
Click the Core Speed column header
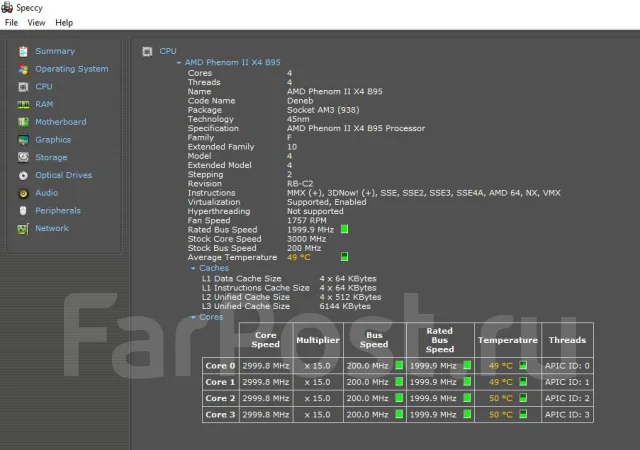point(266,340)
